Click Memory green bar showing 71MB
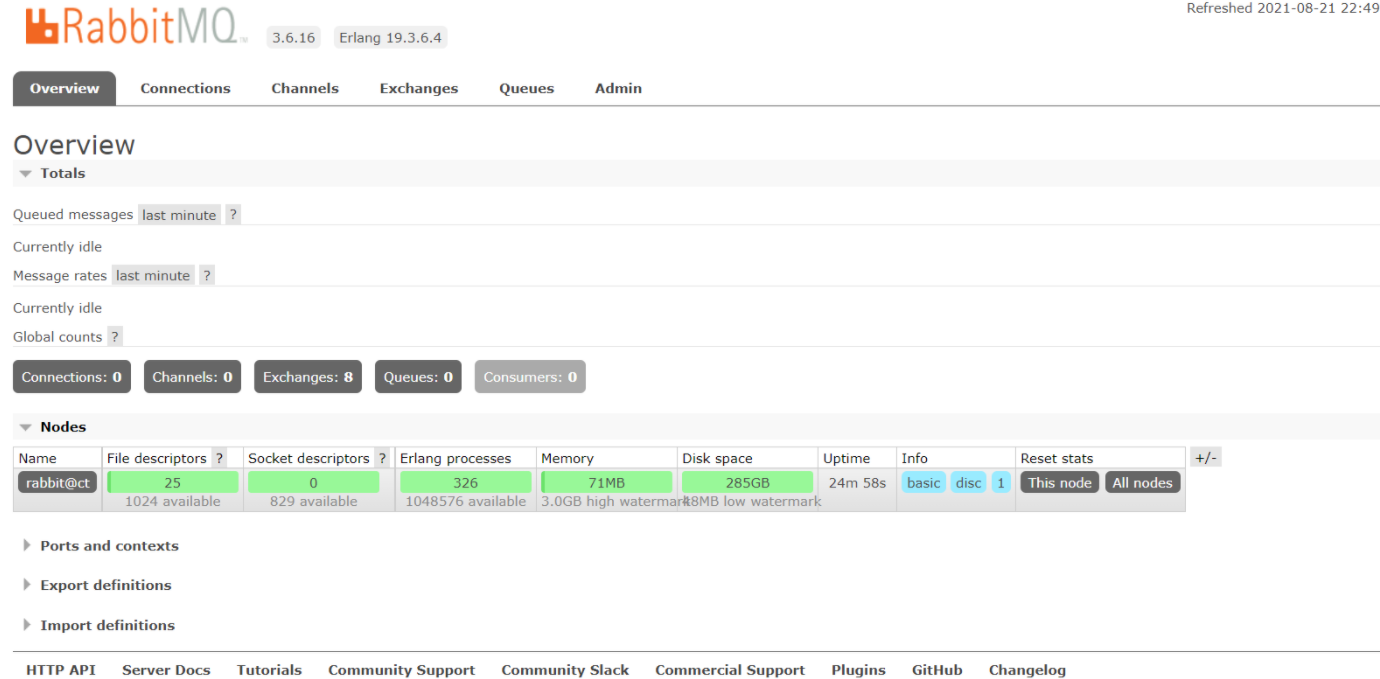Viewport: 1380px width, 679px height. coord(607,482)
